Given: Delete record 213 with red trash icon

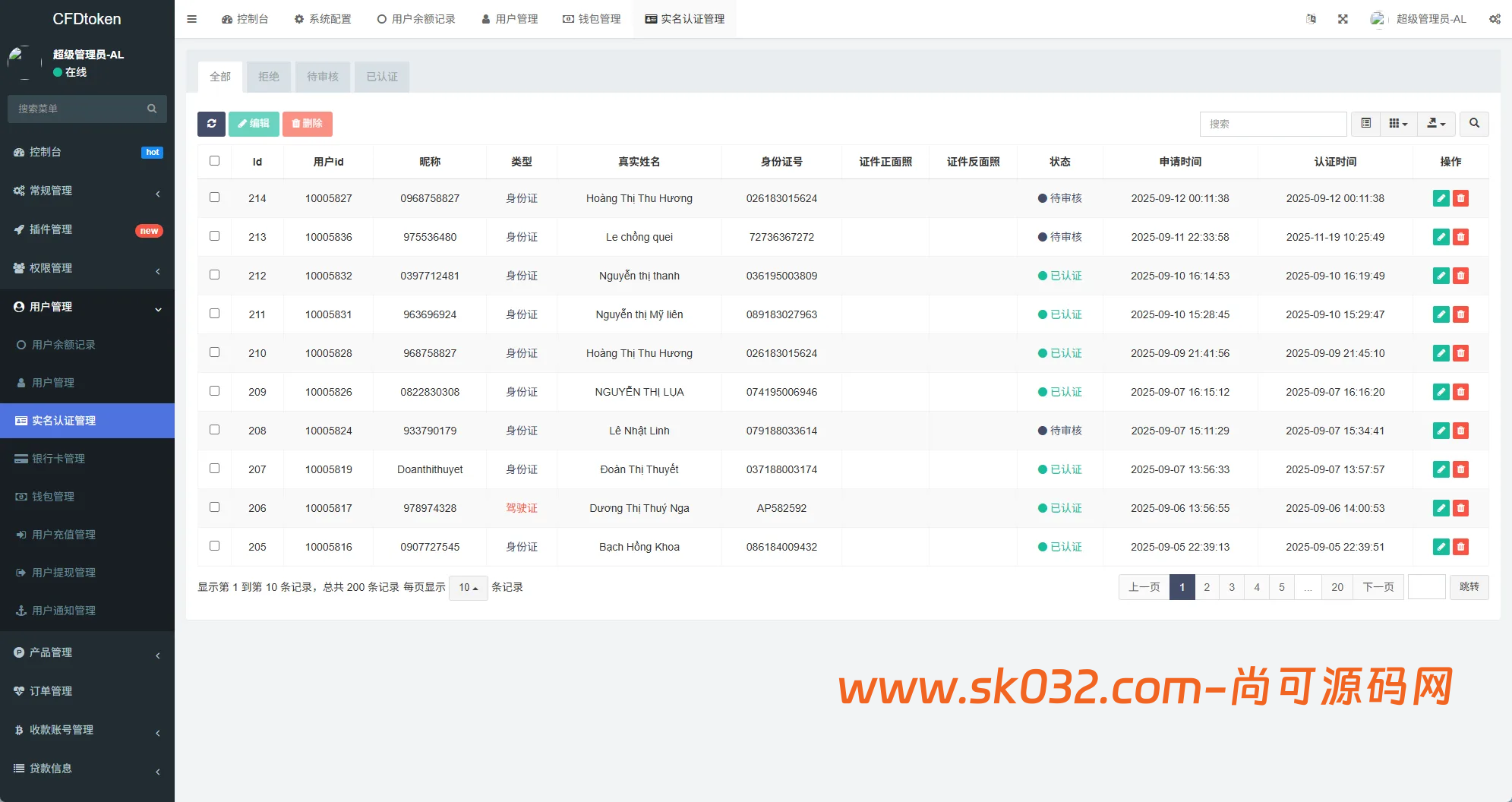Looking at the screenshot, I should [x=1460, y=238].
